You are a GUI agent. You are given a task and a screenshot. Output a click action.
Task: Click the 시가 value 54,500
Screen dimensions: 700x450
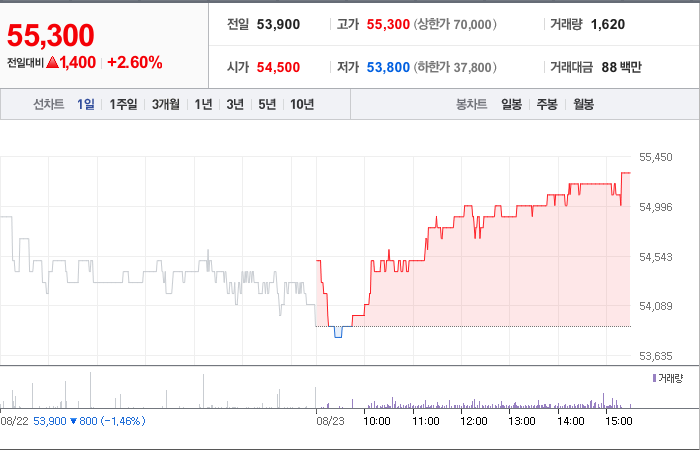click(x=278, y=67)
